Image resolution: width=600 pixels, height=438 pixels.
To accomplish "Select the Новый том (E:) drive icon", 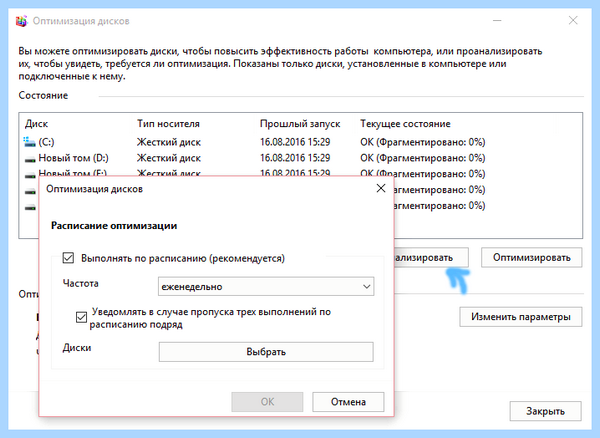I will coord(30,174).
